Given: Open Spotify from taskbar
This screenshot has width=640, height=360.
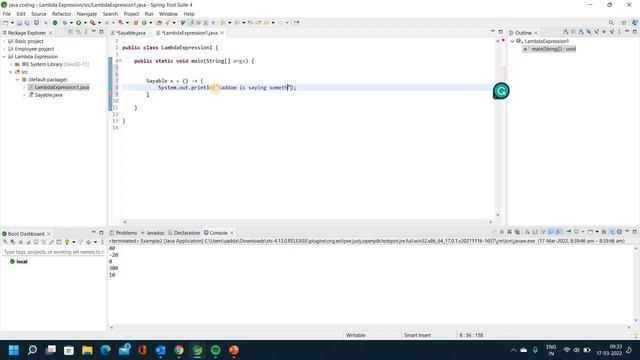Looking at the screenshot, I should [216, 350].
